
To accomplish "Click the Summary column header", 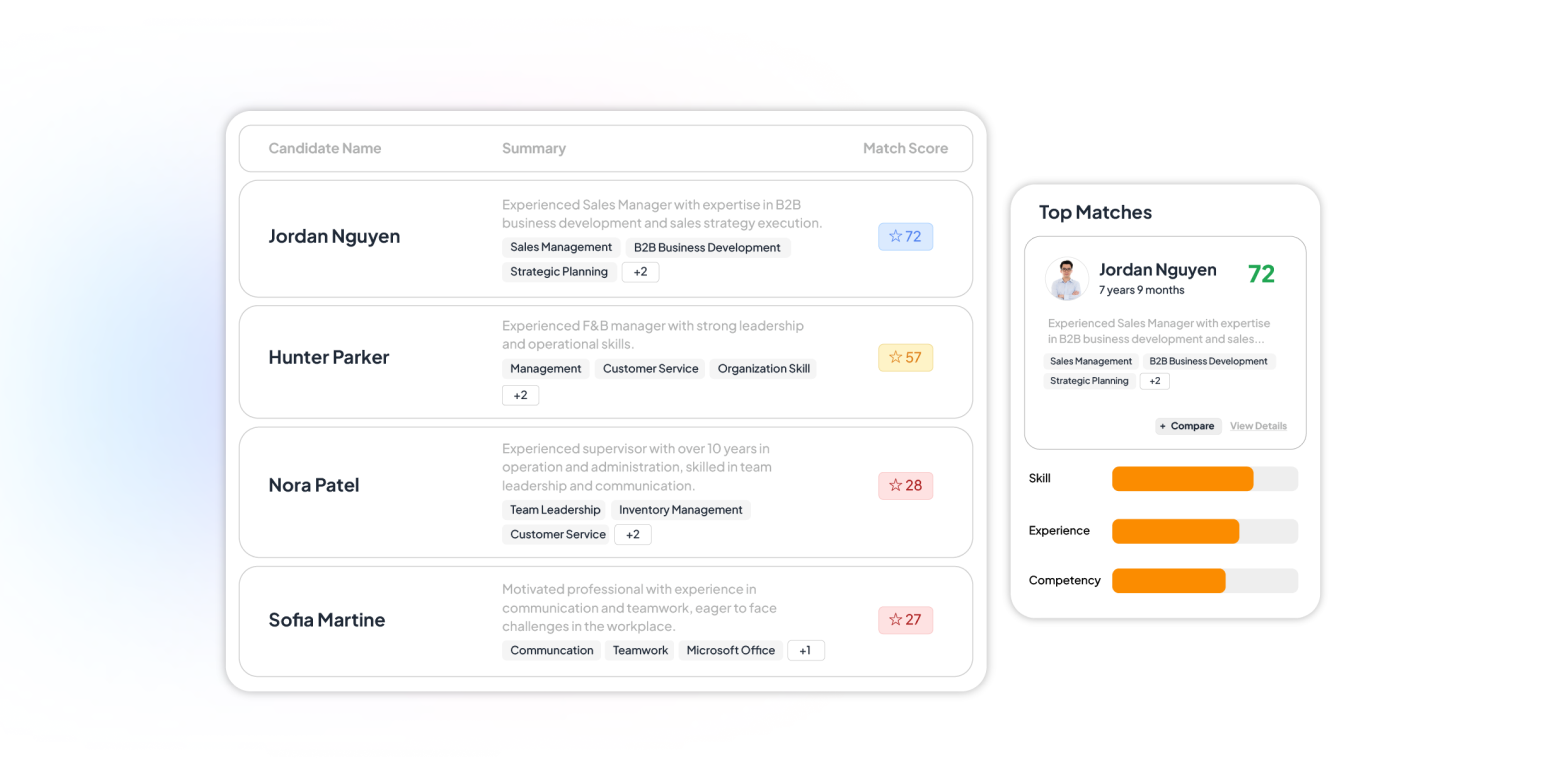I will click(534, 148).
